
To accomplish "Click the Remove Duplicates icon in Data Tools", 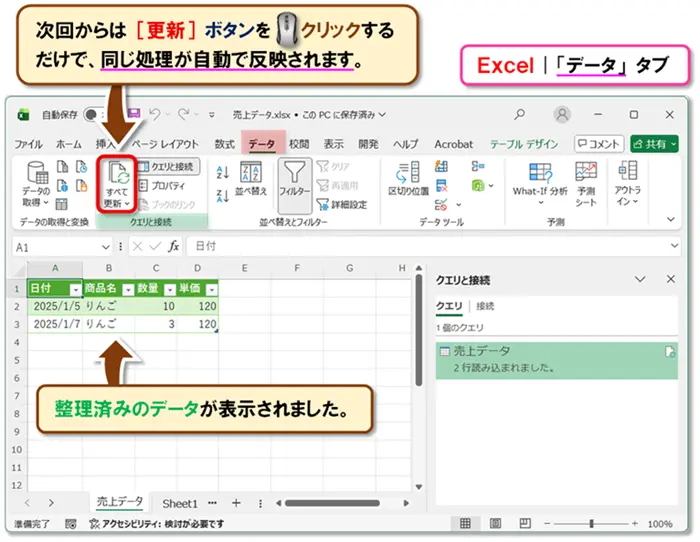I will [x=442, y=185].
